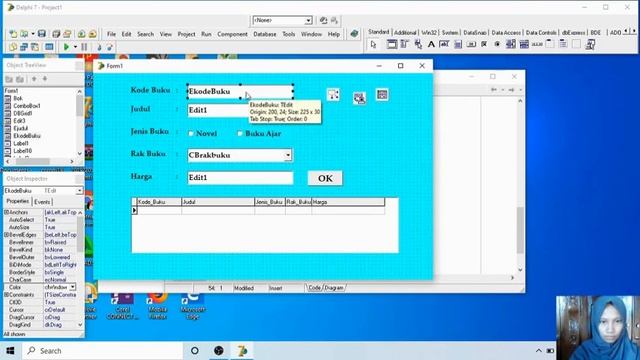This screenshot has width=640, height=360.
Task: Click the View Unit toolbar icon
Action: click(13, 47)
